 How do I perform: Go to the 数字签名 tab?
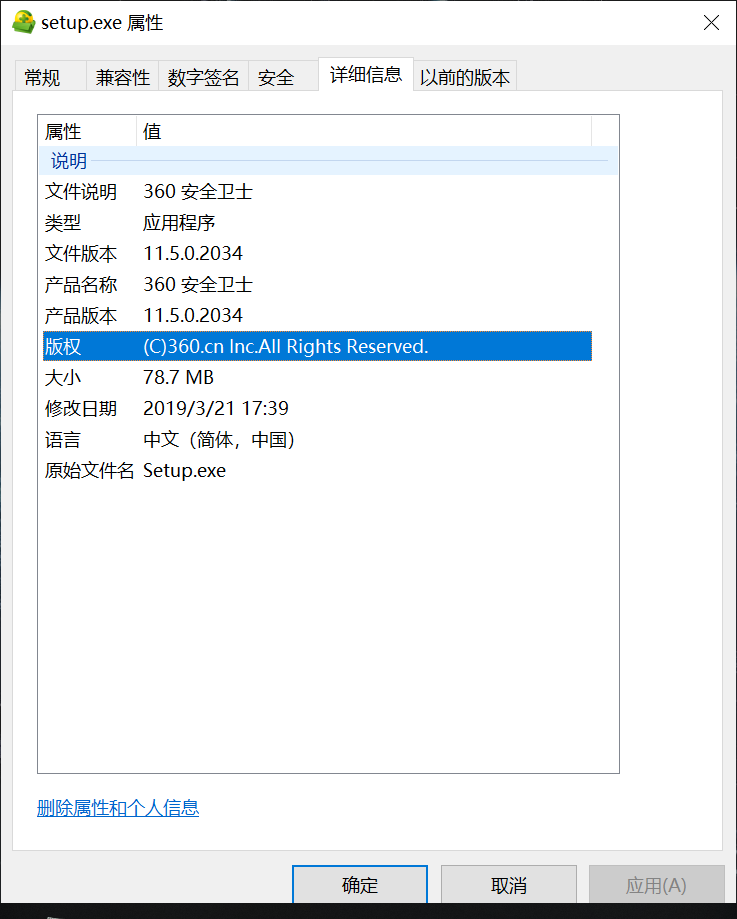[x=203, y=77]
